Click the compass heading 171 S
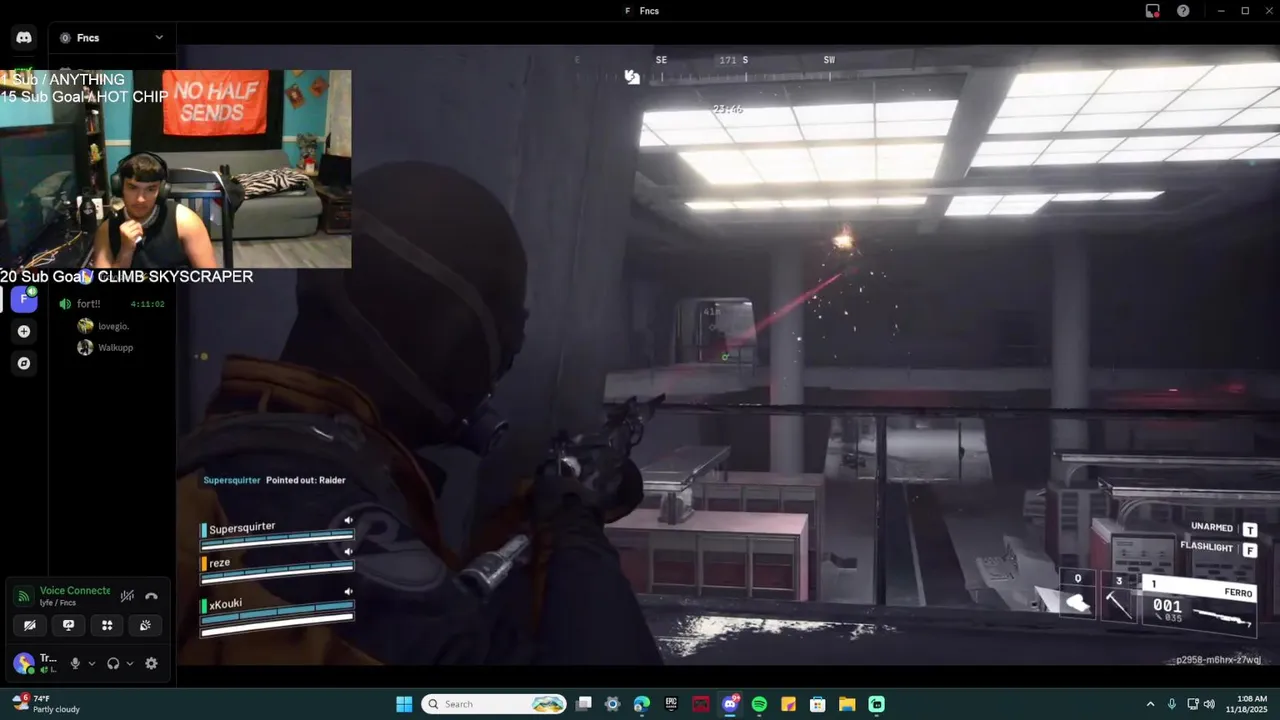Image resolution: width=1280 pixels, height=720 pixels. tap(733, 60)
